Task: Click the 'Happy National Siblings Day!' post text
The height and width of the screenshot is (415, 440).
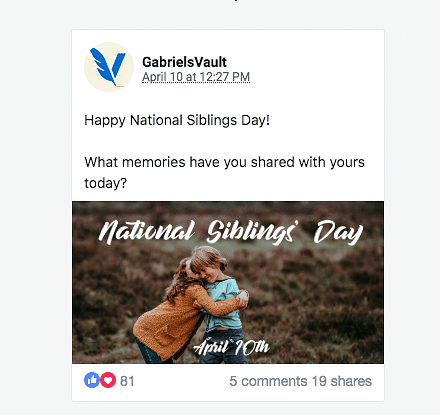Action: (177, 120)
